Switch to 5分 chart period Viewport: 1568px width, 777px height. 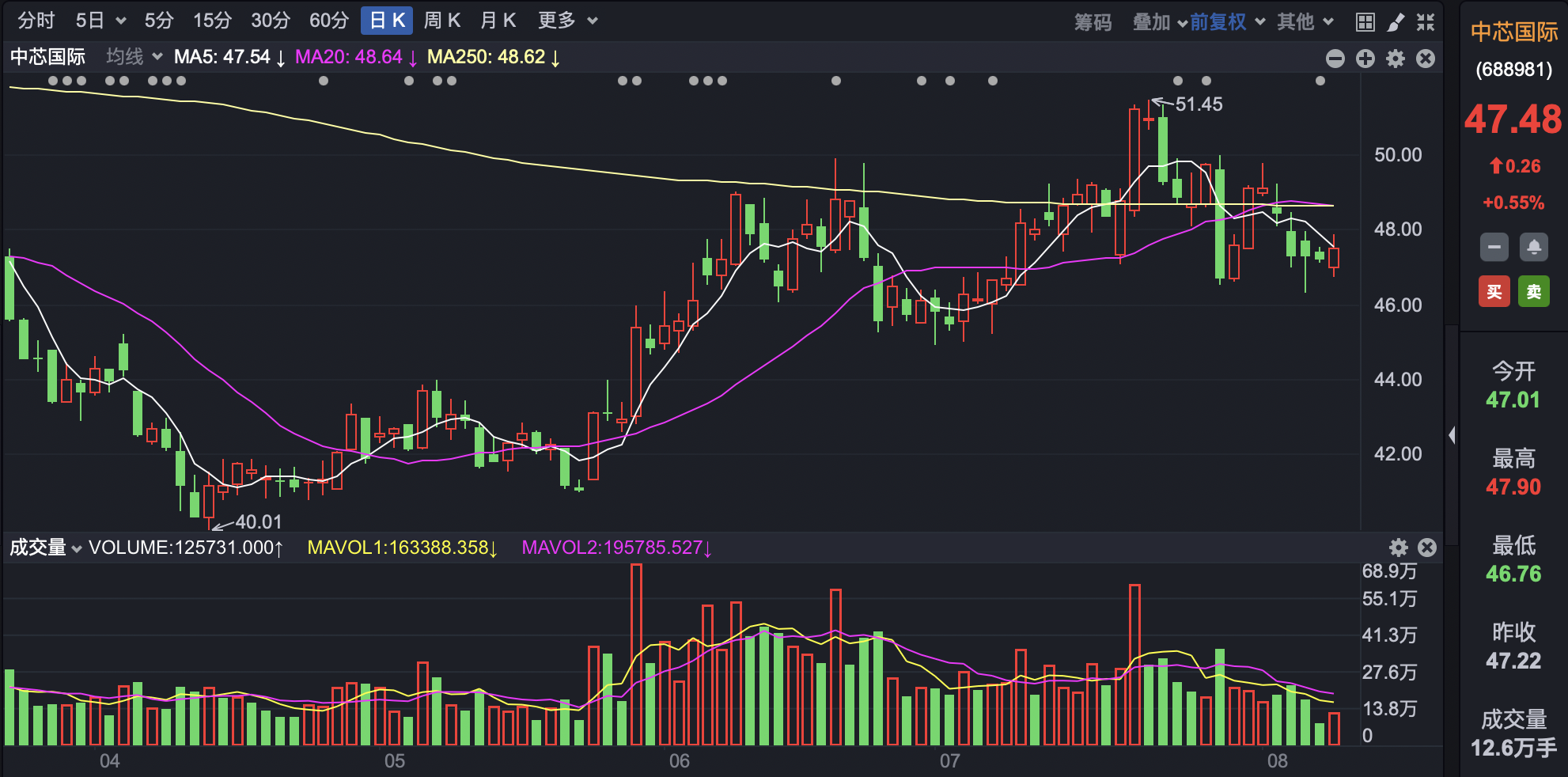point(159,21)
